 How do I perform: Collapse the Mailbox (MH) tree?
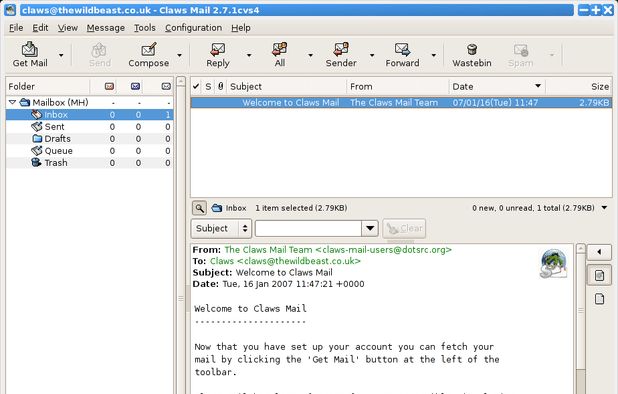[12, 102]
